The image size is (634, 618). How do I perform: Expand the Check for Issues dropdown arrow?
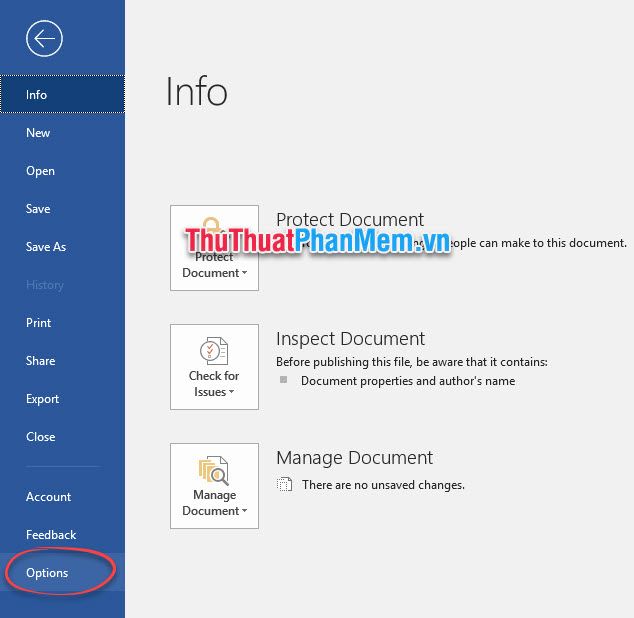tap(232, 392)
